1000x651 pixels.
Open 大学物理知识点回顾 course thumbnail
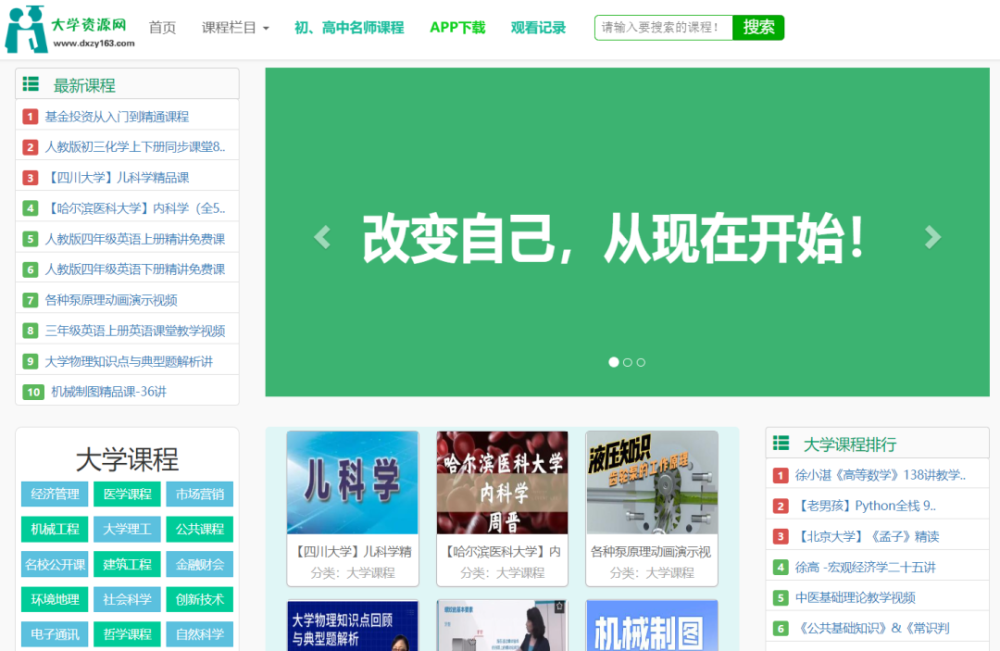[353, 625]
